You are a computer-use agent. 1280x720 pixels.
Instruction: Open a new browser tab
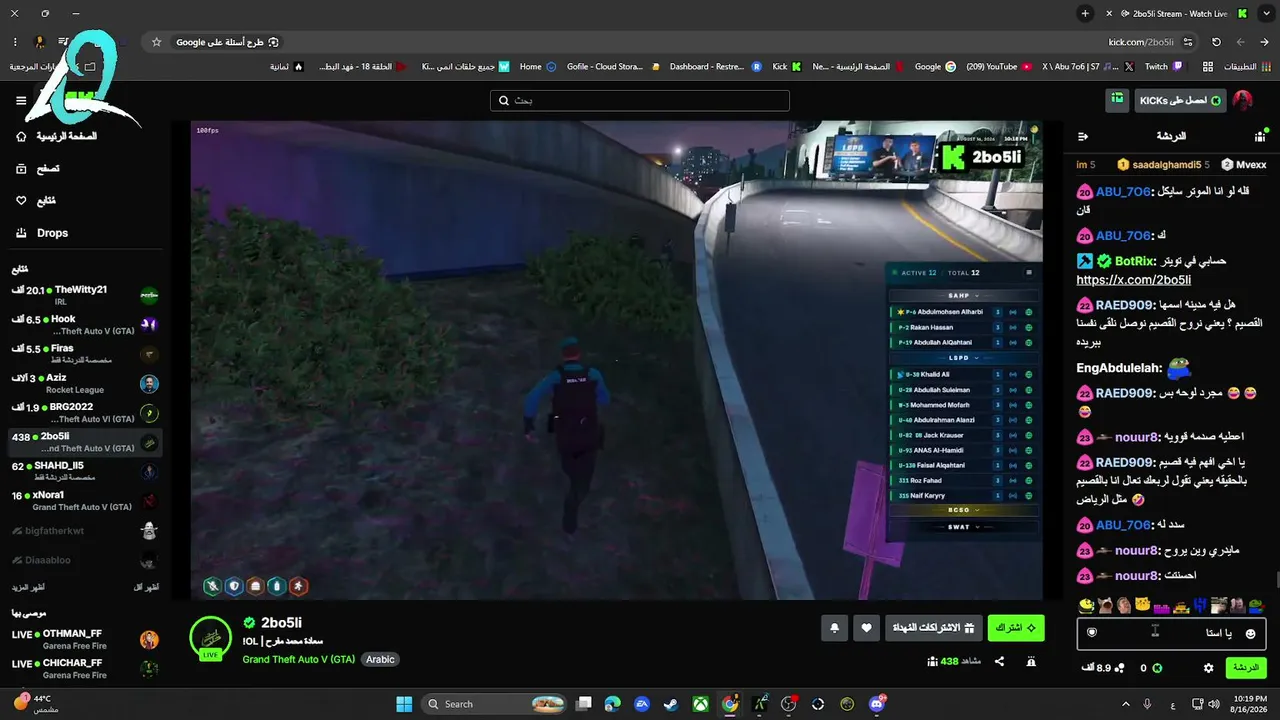(1085, 14)
